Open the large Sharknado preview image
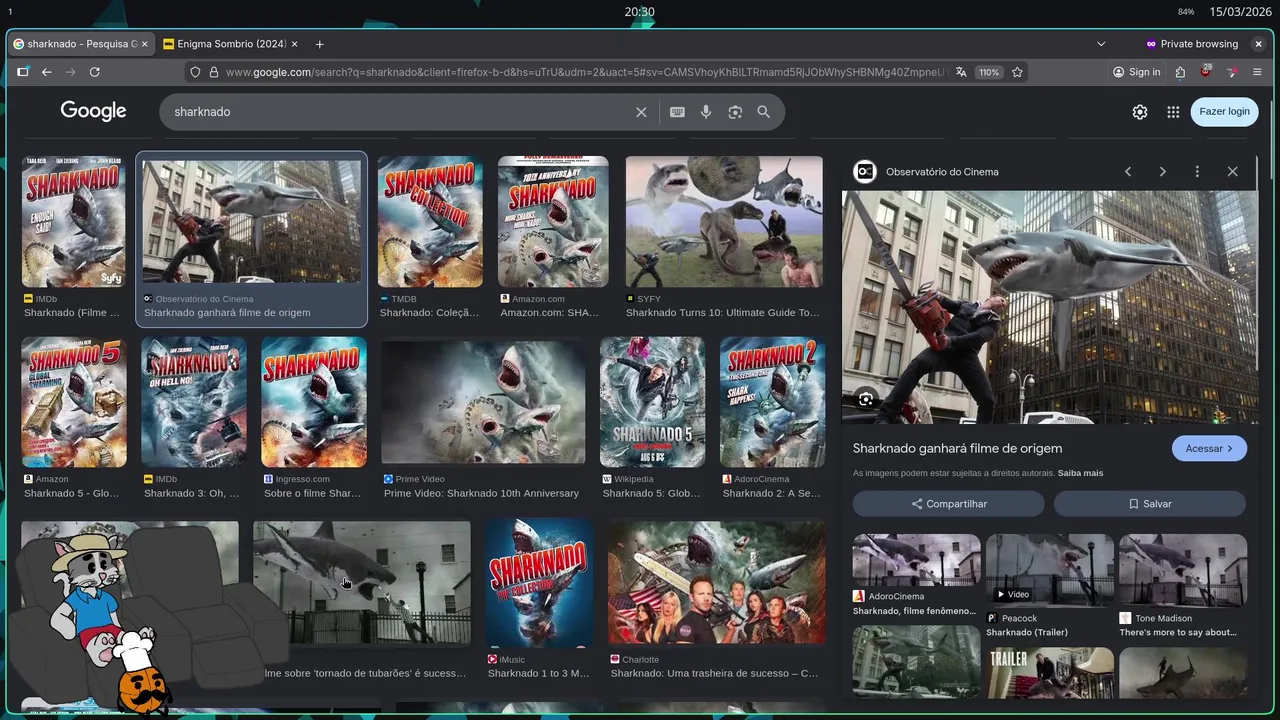The image size is (1280, 720). coord(1050,307)
